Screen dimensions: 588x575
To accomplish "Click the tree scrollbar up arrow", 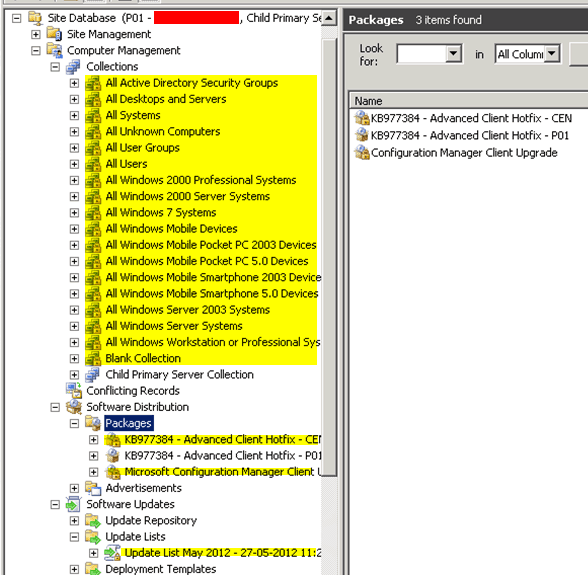I will pos(329,18).
